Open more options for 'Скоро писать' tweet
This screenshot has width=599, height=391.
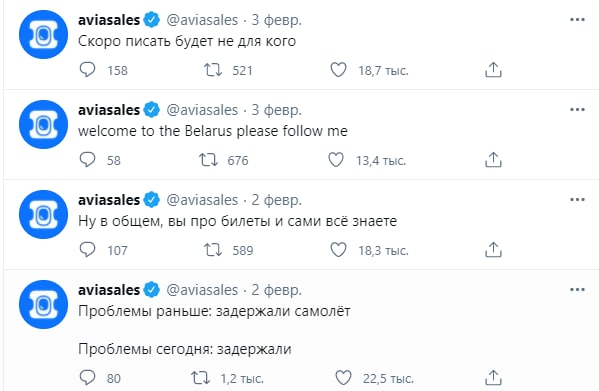pos(577,20)
